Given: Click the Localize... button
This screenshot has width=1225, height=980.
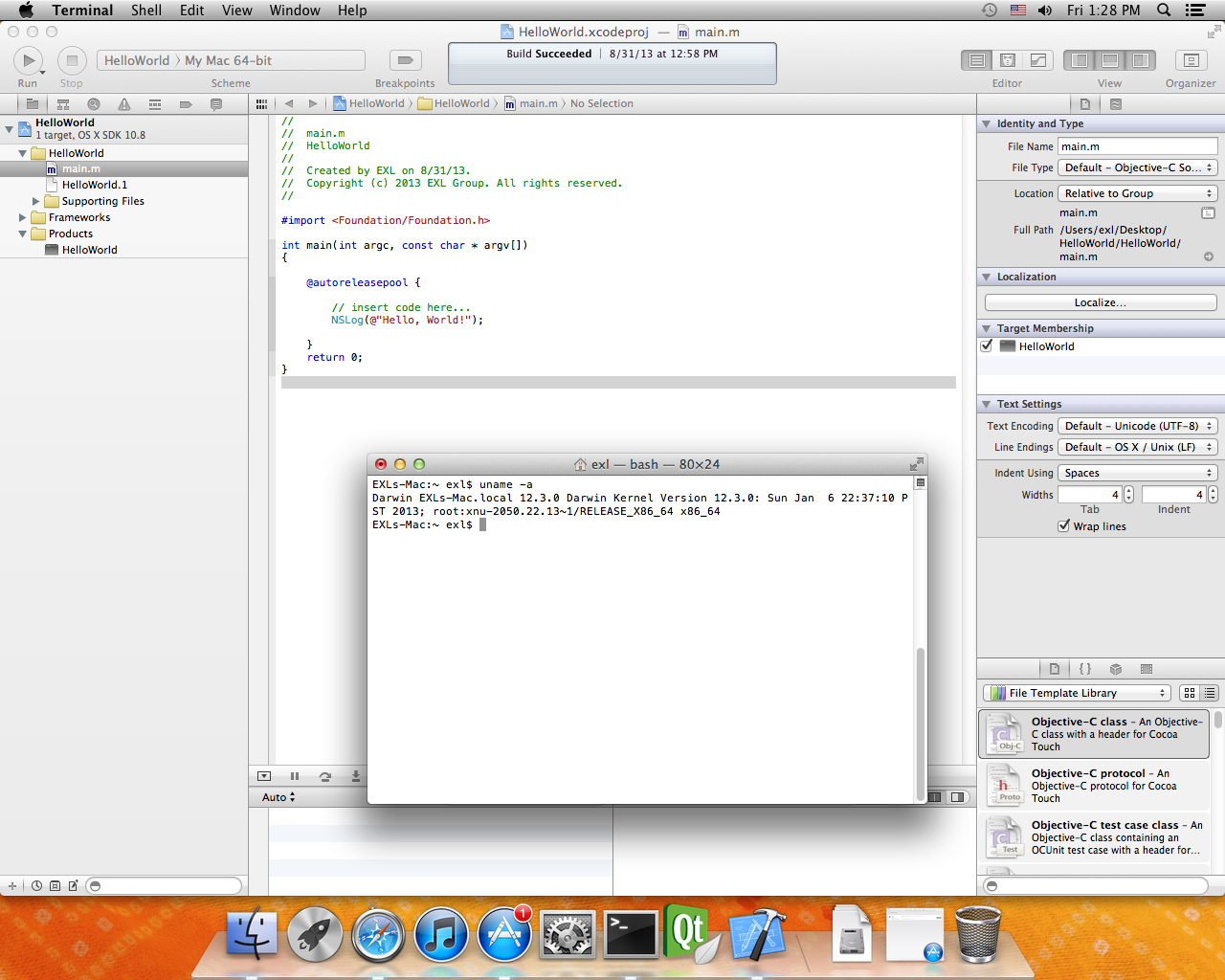Looking at the screenshot, I should (1101, 302).
